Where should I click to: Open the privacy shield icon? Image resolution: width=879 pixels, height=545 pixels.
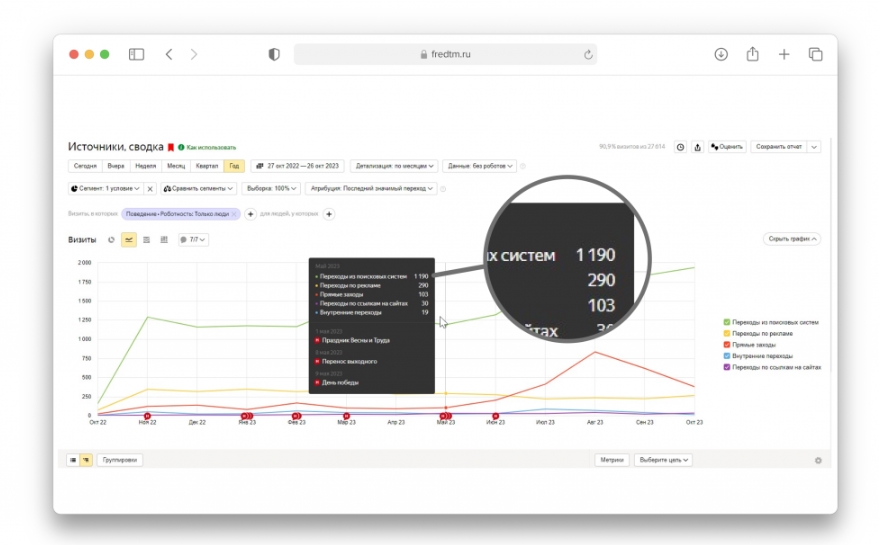pyautogui.click(x=274, y=54)
